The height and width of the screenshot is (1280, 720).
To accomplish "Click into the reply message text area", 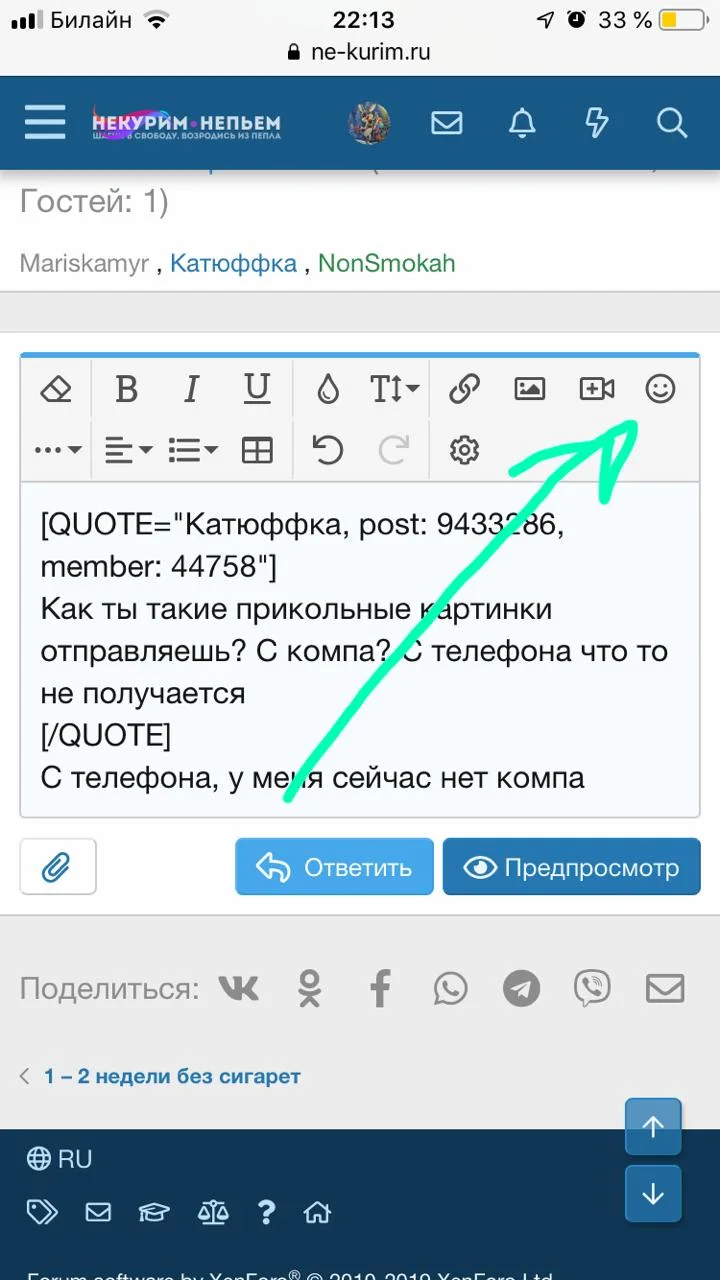I will click(x=360, y=650).
